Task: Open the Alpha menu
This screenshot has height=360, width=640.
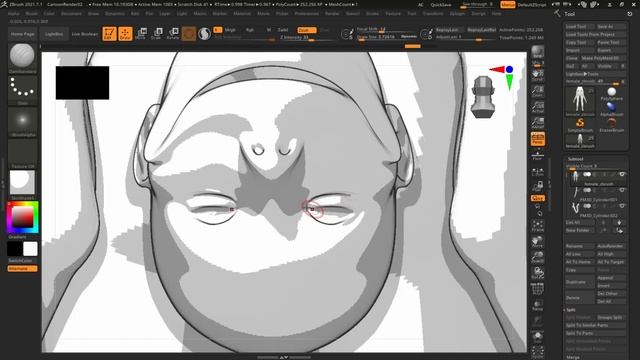Action: click(13, 13)
